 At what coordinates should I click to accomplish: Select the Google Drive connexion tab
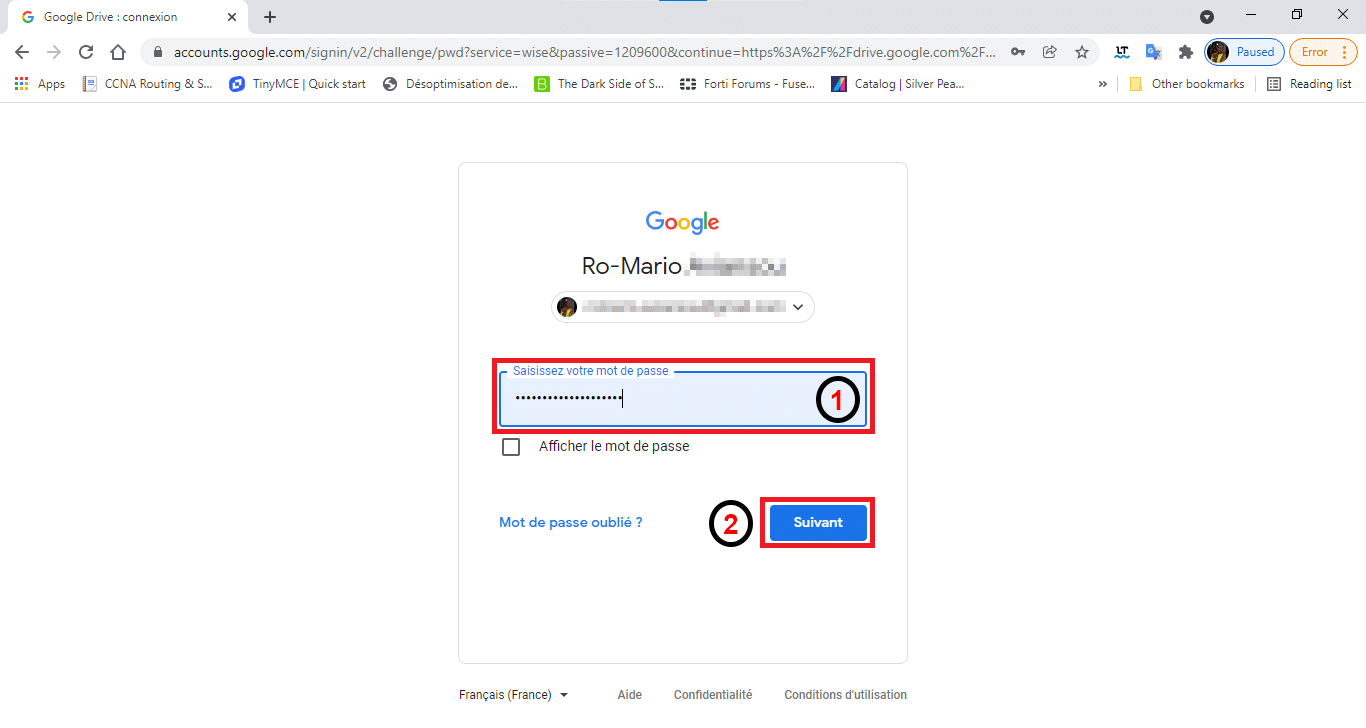pyautogui.click(x=127, y=17)
